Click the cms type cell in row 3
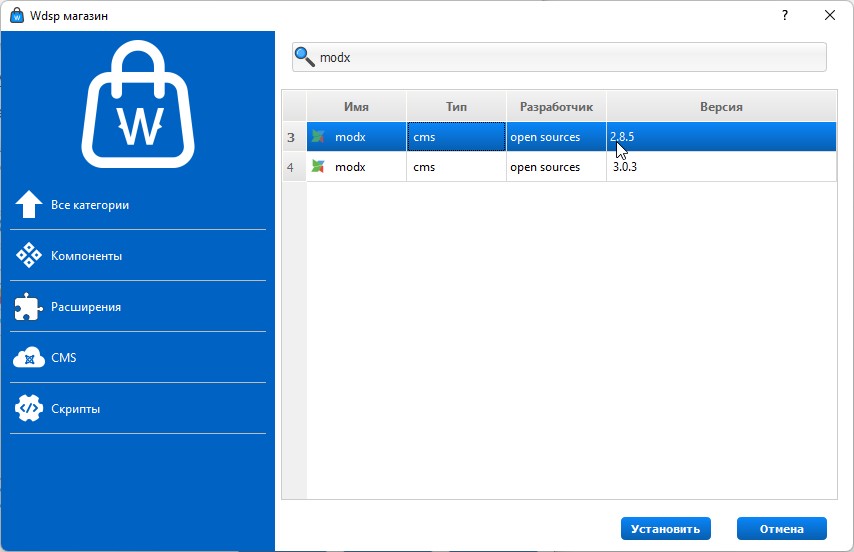 click(456, 137)
